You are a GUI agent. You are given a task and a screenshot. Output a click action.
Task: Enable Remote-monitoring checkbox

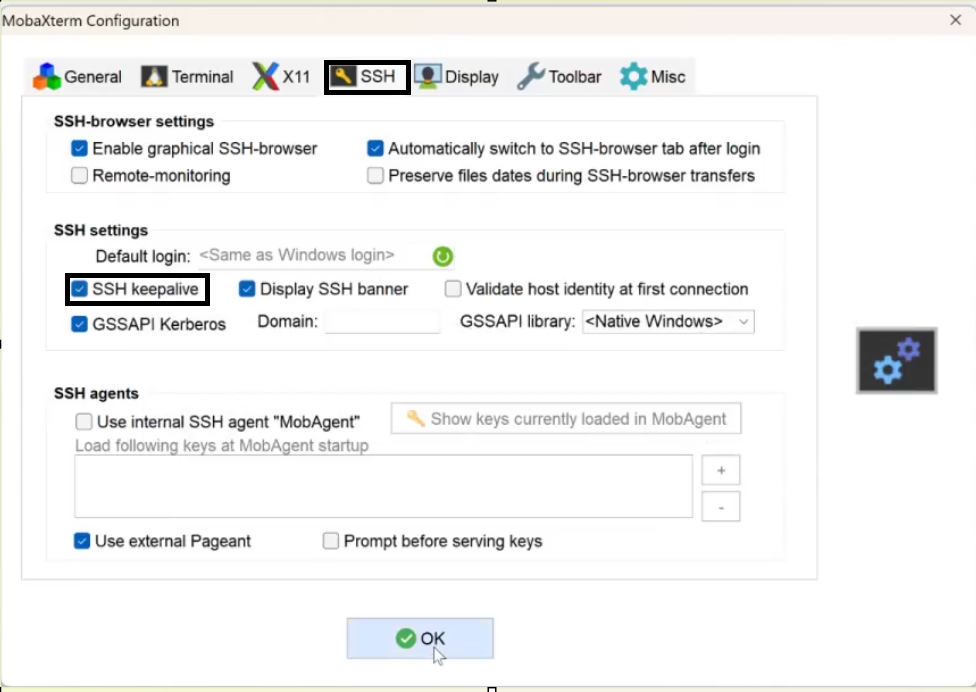[x=79, y=175]
